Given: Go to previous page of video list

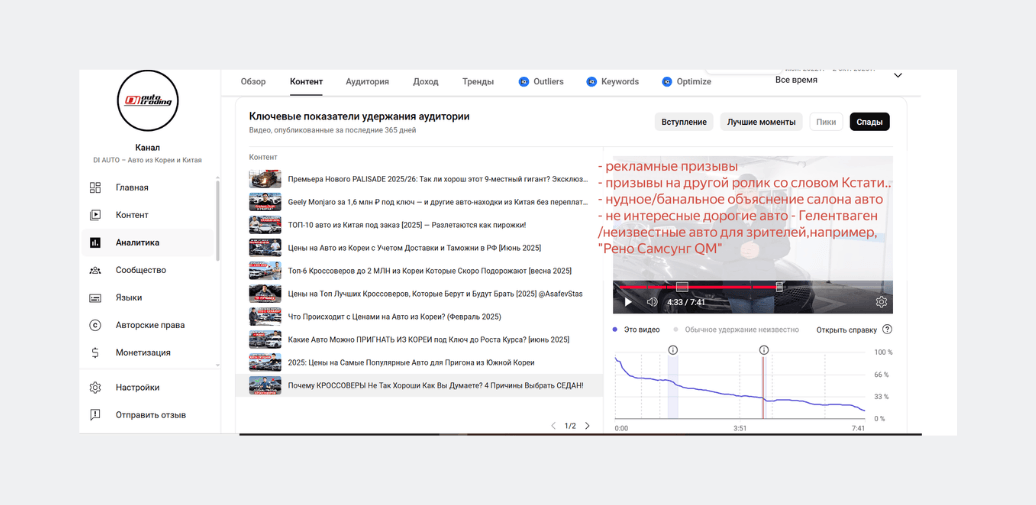Looking at the screenshot, I should (x=554, y=426).
